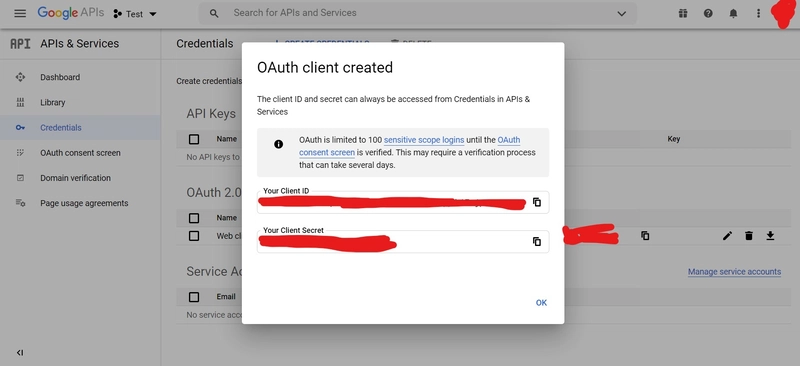Toggle the OAuth 2.0 select-all checkbox

click(x=194, y=218)
